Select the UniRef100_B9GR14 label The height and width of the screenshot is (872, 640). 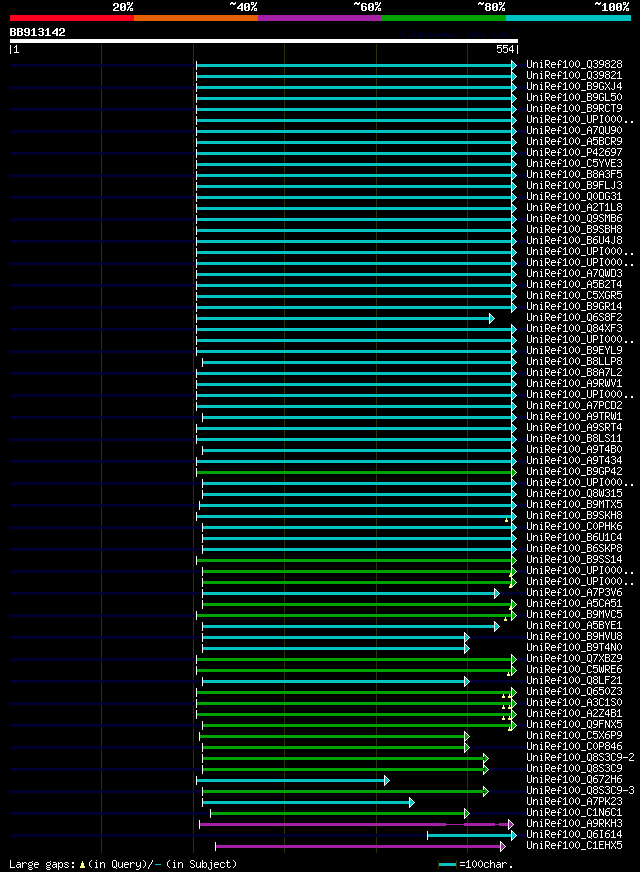574,307
